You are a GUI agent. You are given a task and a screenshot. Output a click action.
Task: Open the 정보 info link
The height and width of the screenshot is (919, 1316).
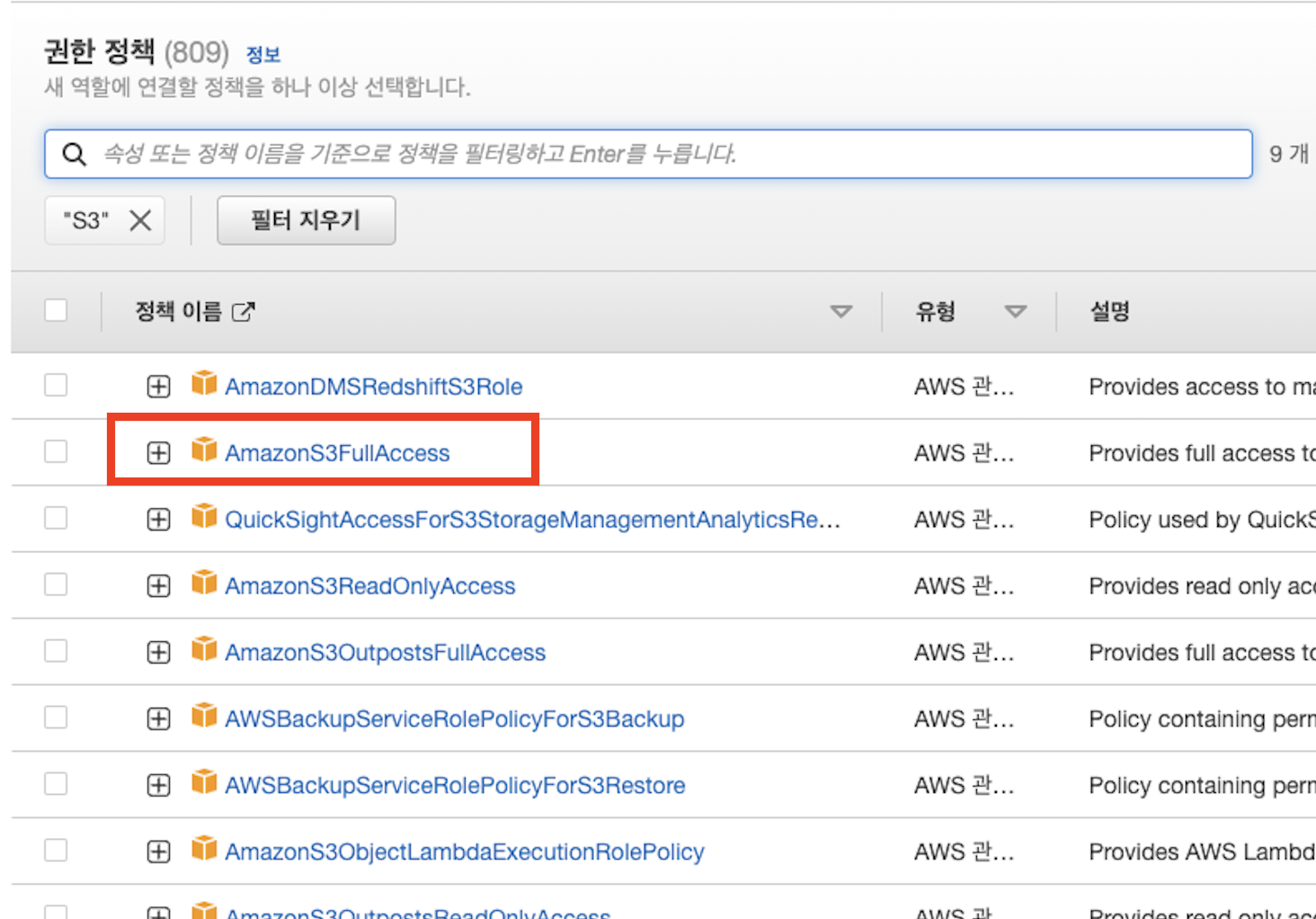pyautogui.click(x=263, y=54)
